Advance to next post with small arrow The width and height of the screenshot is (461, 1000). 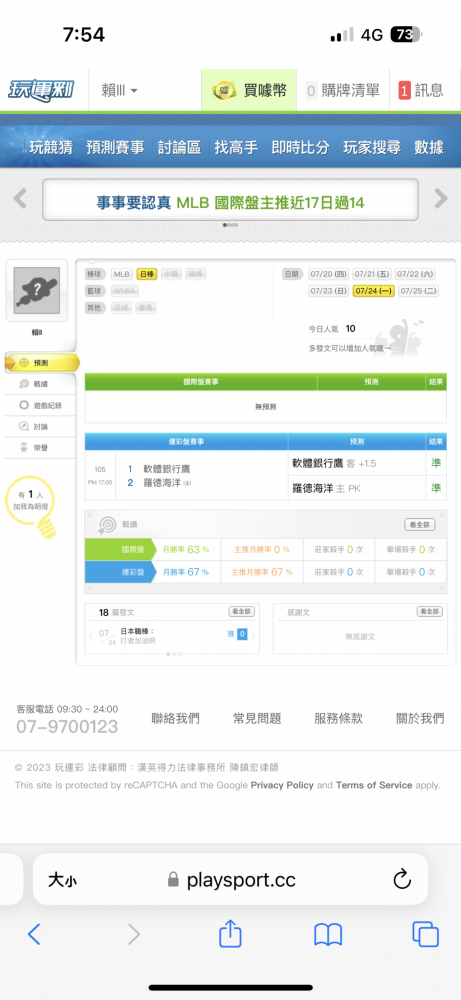(x=254, y=636)
